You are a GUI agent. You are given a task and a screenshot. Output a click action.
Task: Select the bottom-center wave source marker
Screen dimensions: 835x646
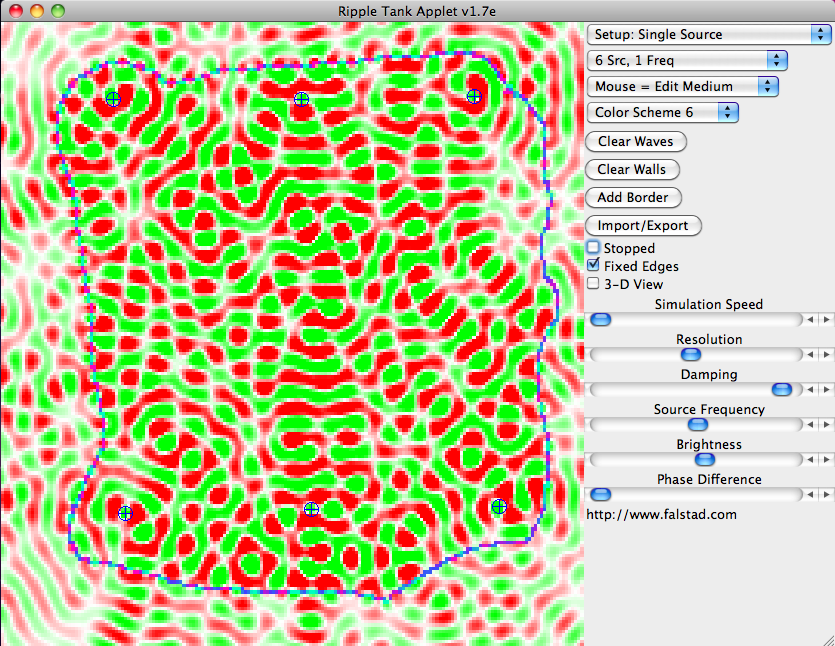coord(312,510)
